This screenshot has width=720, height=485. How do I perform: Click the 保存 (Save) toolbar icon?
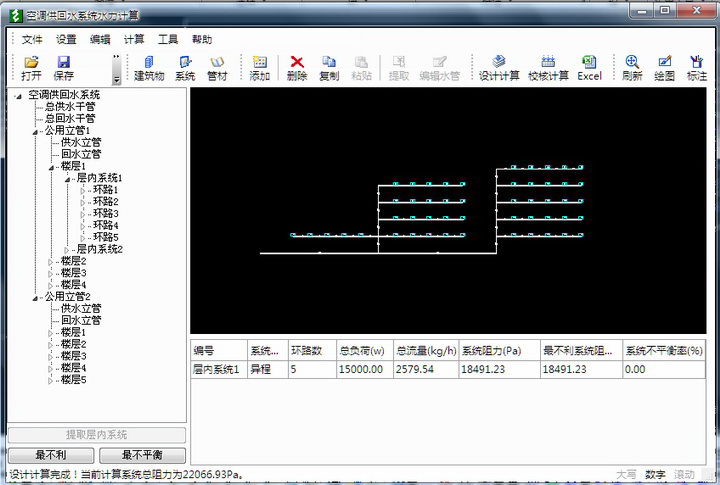pyautogui.click(x=63, y=68)
